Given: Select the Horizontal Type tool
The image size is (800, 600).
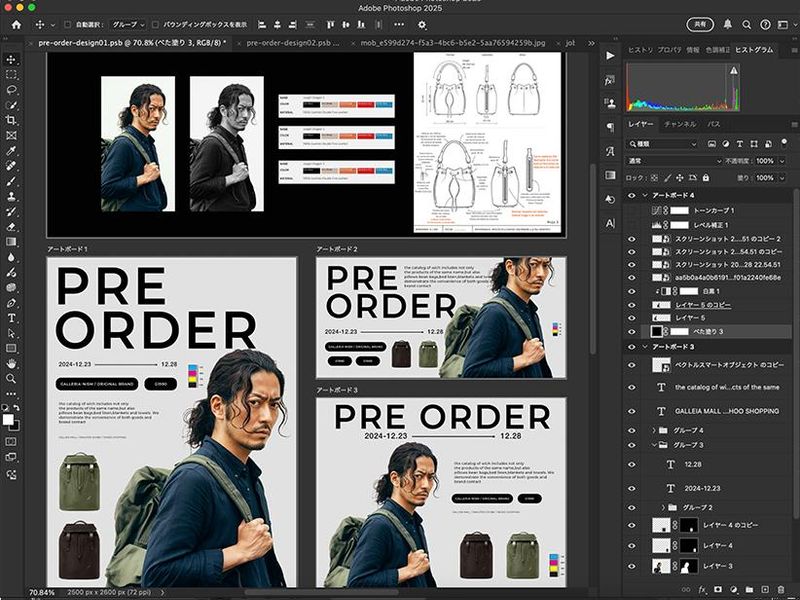Looking at the screenshot, I should pyautogui.click(x=11, y=317).
